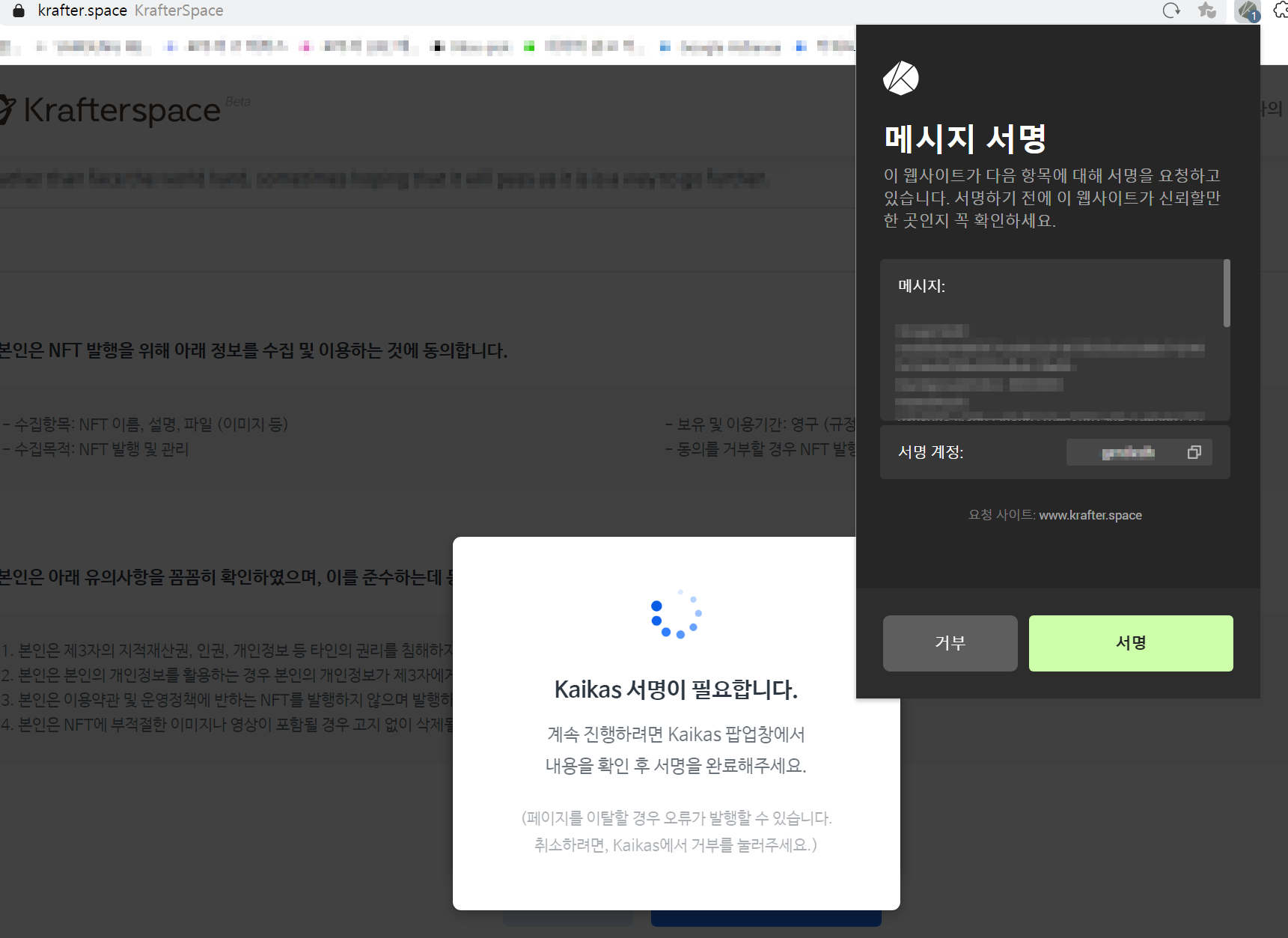Click the '수집목적: NFT 발행 및 관리' line
The width and height of the screenshot is (1288, 938).
pyautogui.click(x=95, y=449)
